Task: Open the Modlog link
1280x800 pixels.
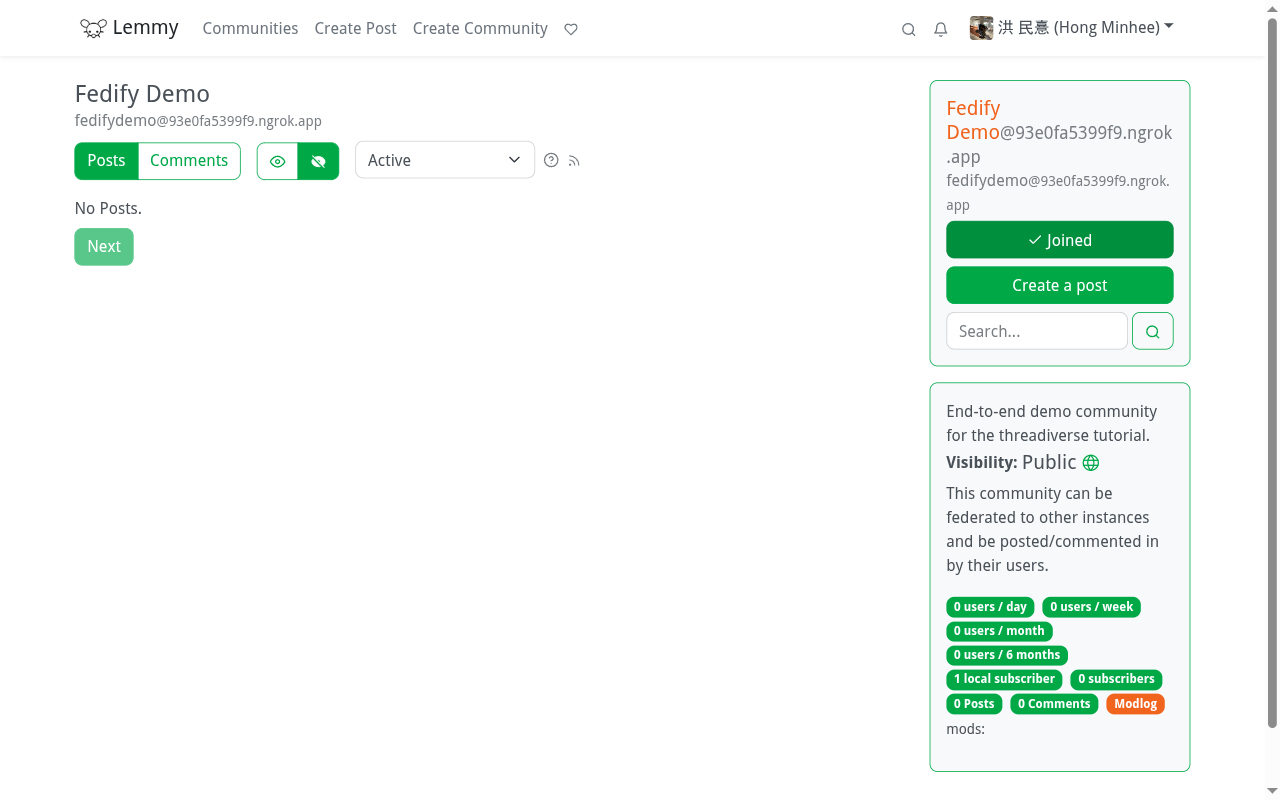Action: click(1135, 704)
